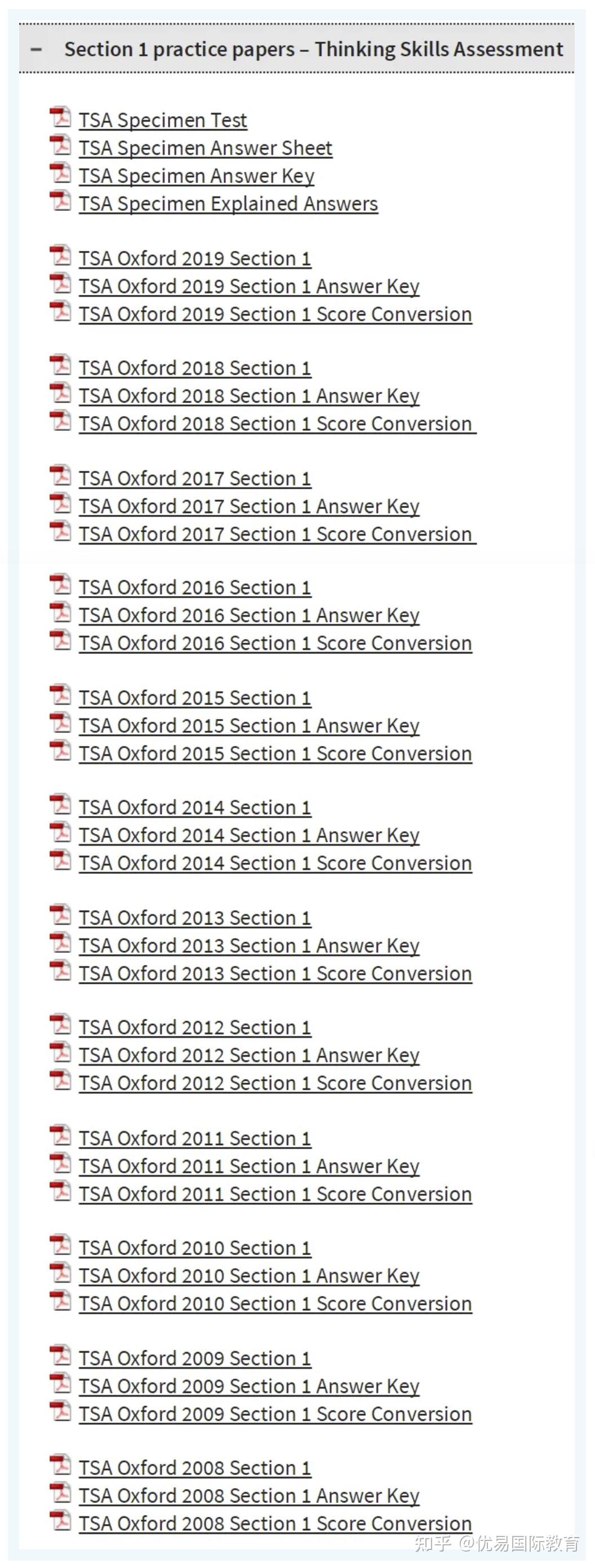
Task: Collapse the Section 1 practice papers accordion
Action: click(x=296, y=49)
